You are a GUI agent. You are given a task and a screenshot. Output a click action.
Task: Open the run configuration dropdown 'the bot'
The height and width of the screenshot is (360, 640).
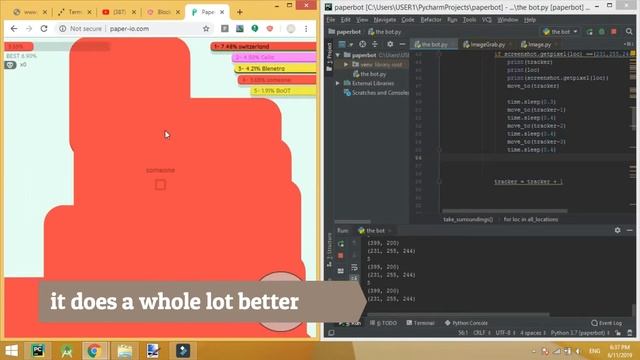point(560,31)
